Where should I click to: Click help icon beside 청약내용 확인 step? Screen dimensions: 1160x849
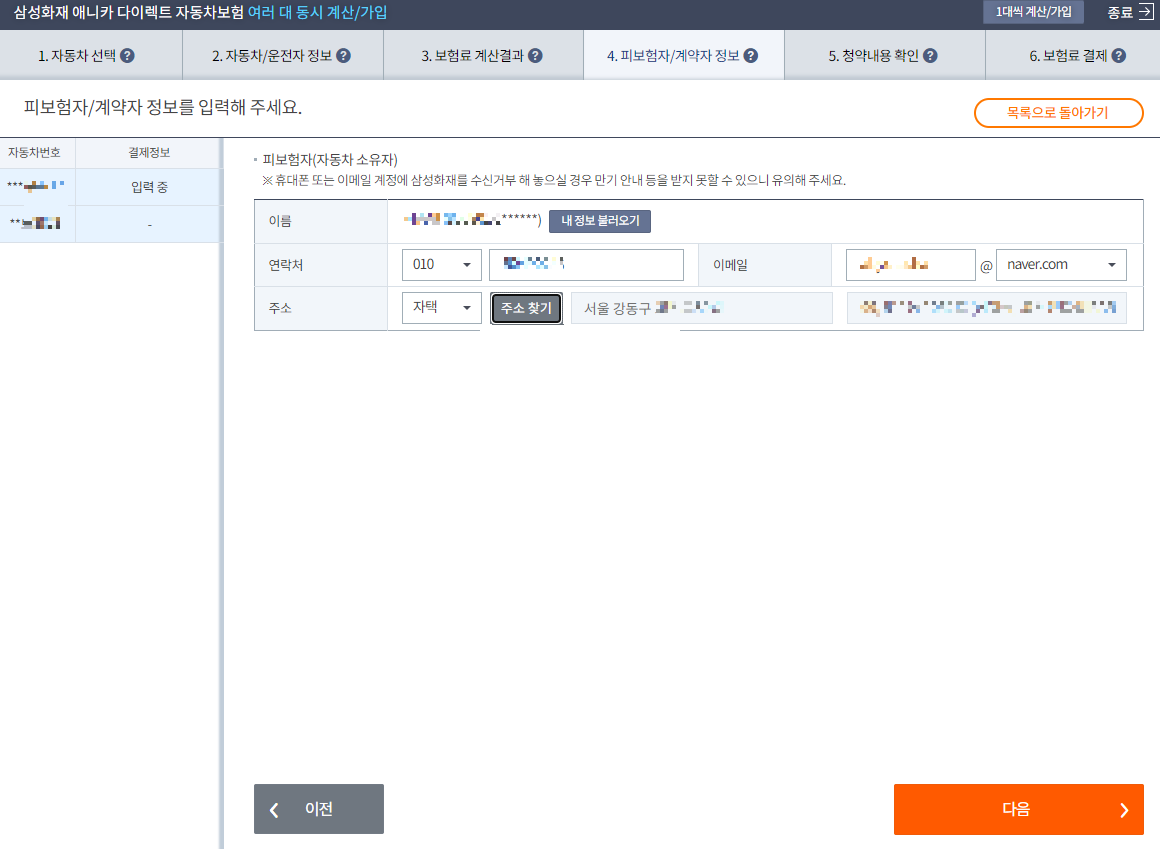931,55
